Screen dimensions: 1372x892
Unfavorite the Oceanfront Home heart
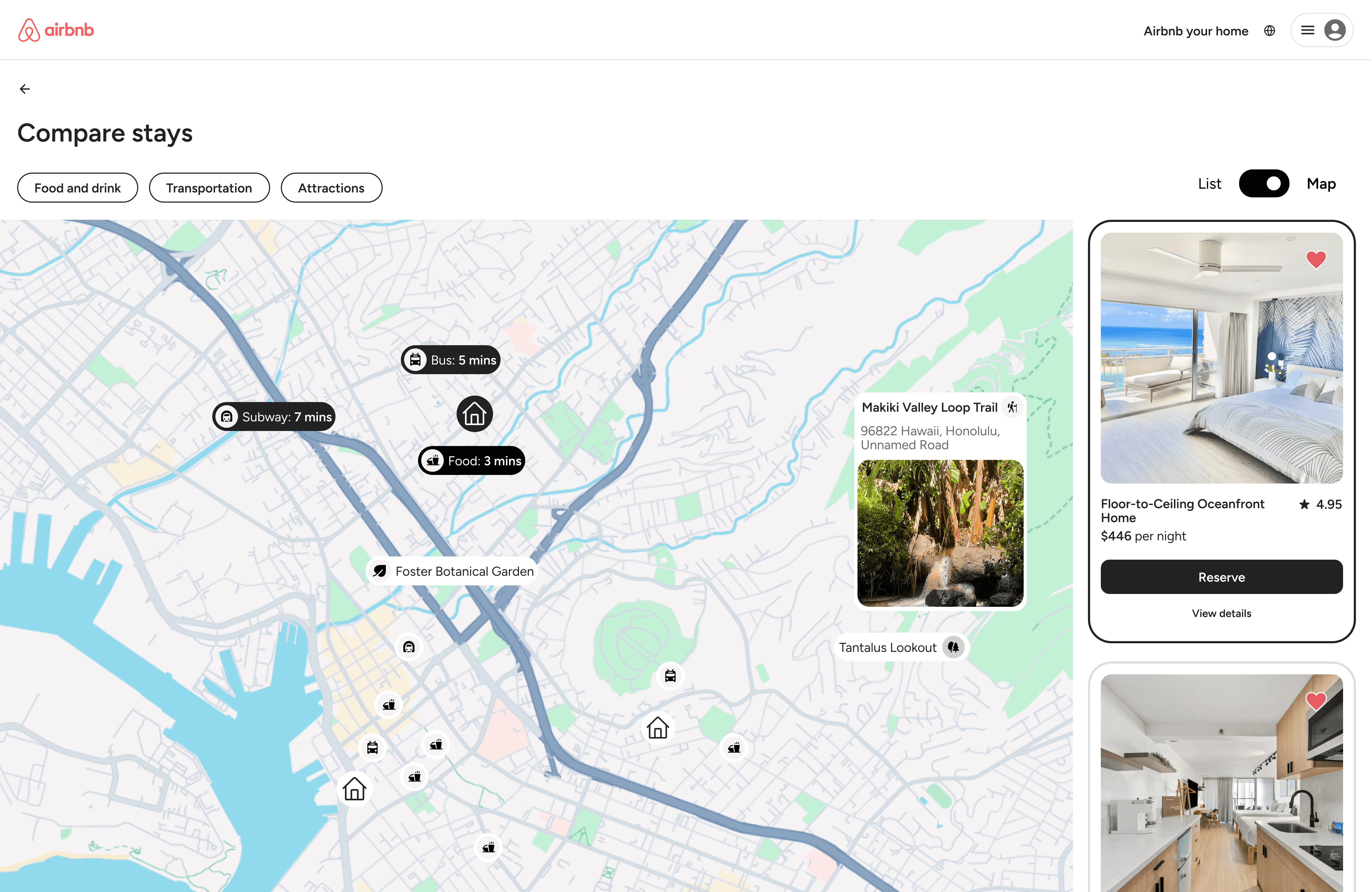1315,259
